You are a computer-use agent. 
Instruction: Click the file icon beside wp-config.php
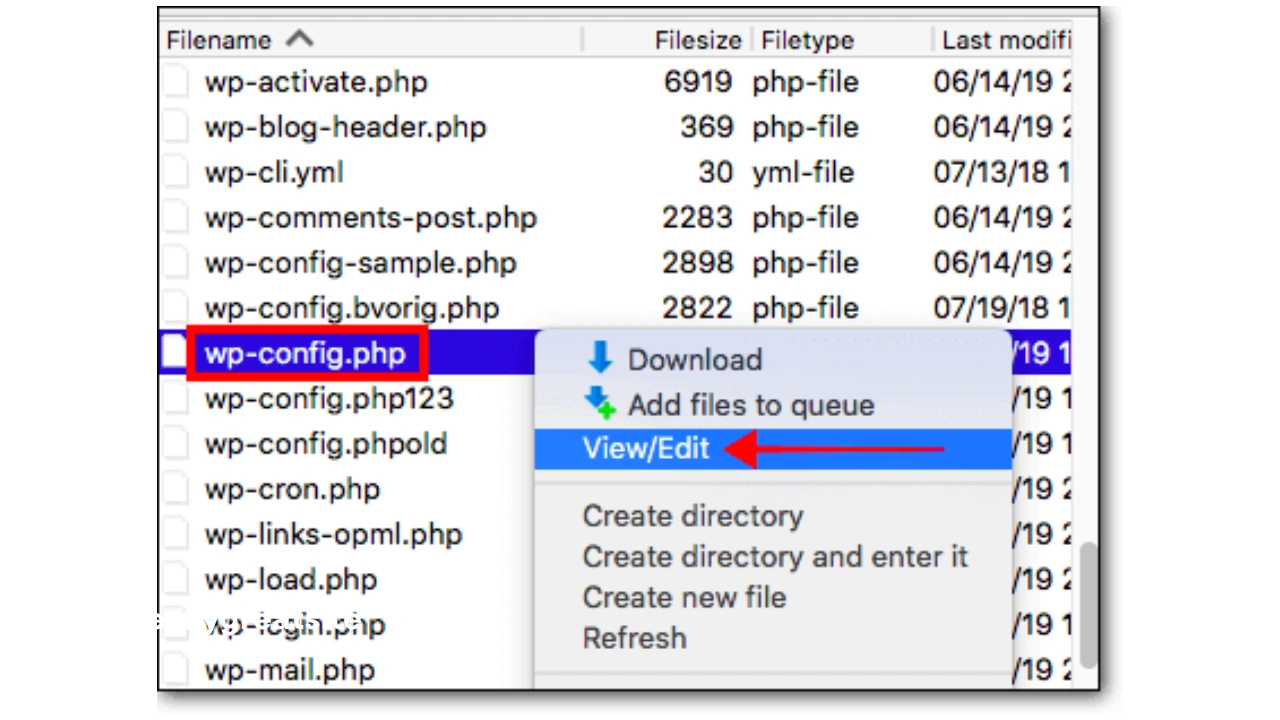(175, 352)
